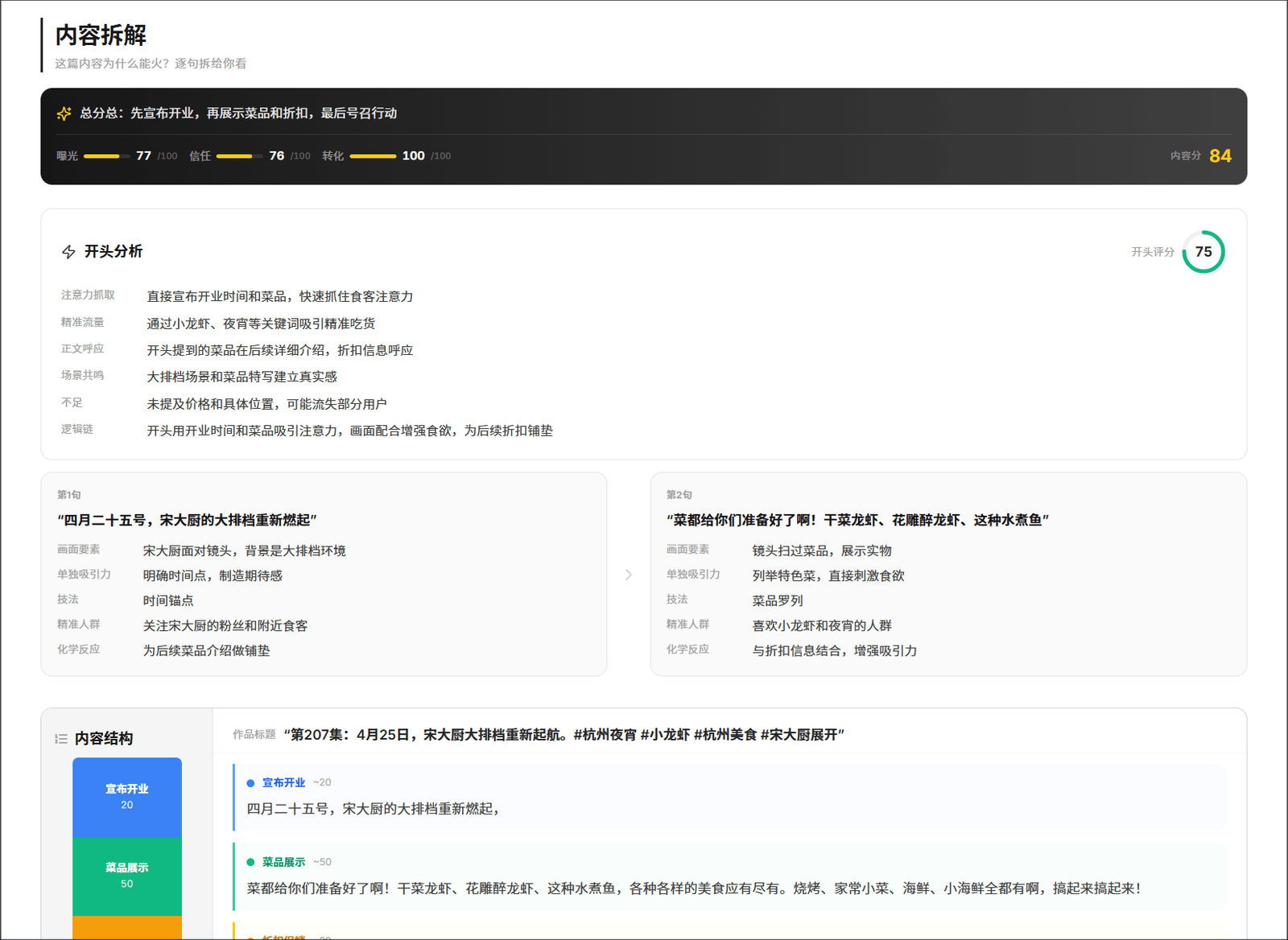Click the chevron arrow between 第1句 and 第2句
Image resolution: width=1288 pixels, height=940 pixels.
629,575
